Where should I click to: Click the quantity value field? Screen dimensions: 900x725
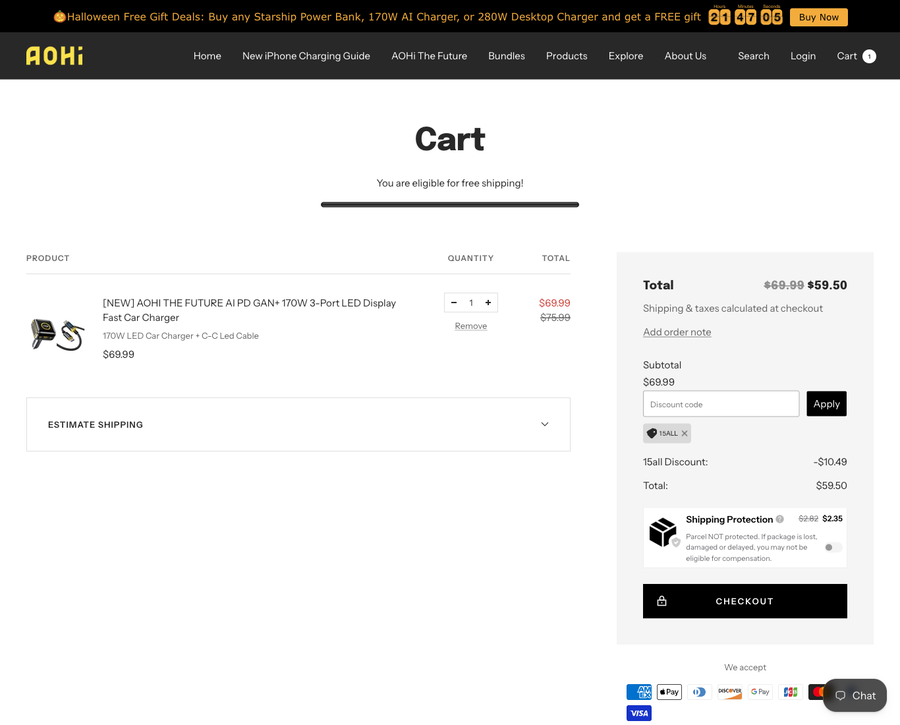pos(471,303)
